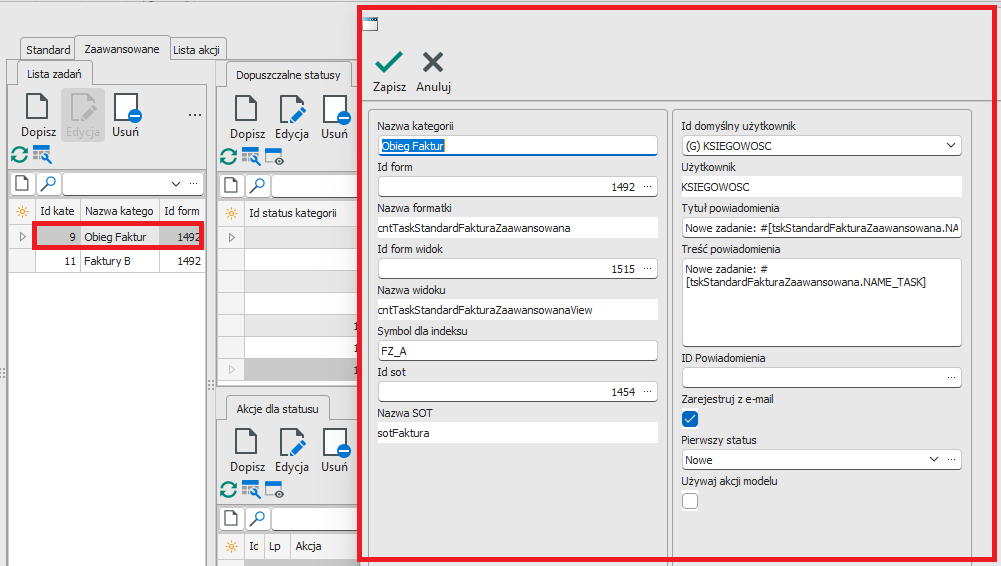The image size is (1001, 566).
Task: Click Dopisz icon in Lista zadań panel
Action: point(37,108)
